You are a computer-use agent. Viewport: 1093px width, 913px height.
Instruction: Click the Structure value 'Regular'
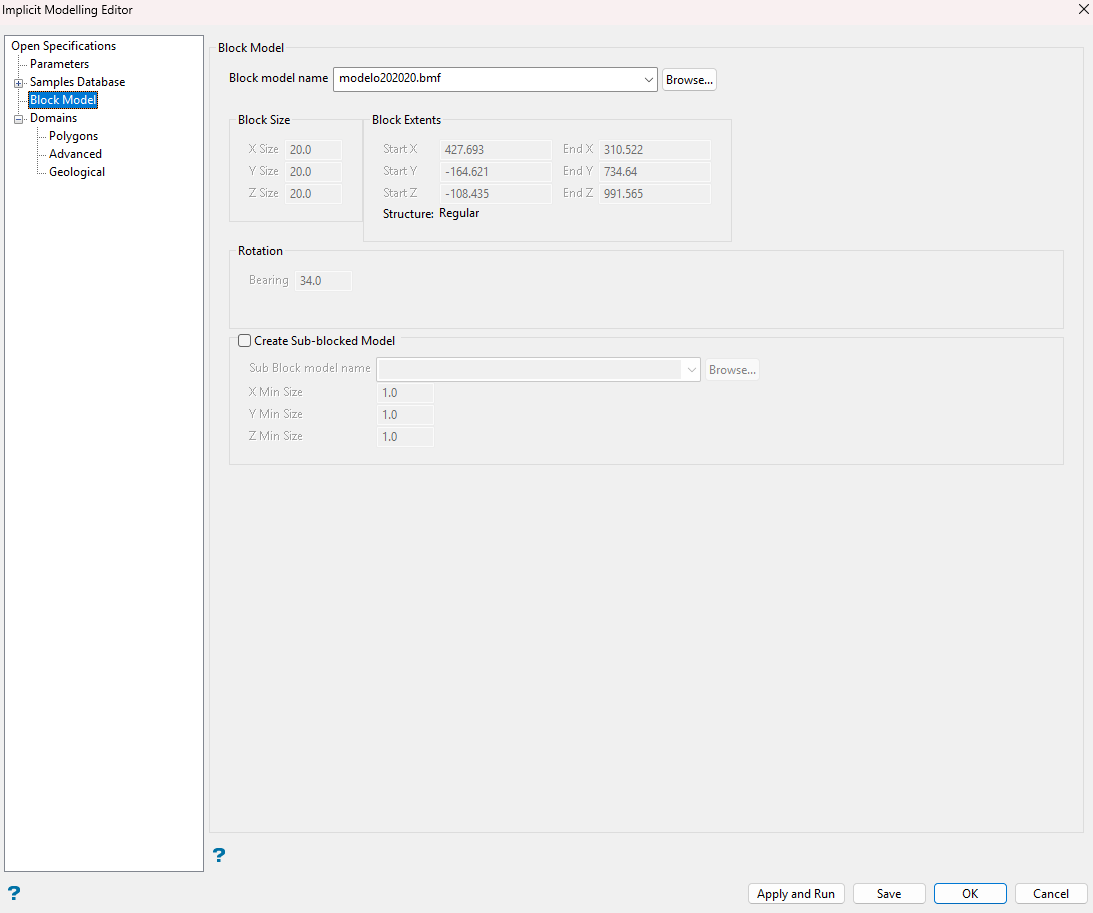tap(459, 213)
